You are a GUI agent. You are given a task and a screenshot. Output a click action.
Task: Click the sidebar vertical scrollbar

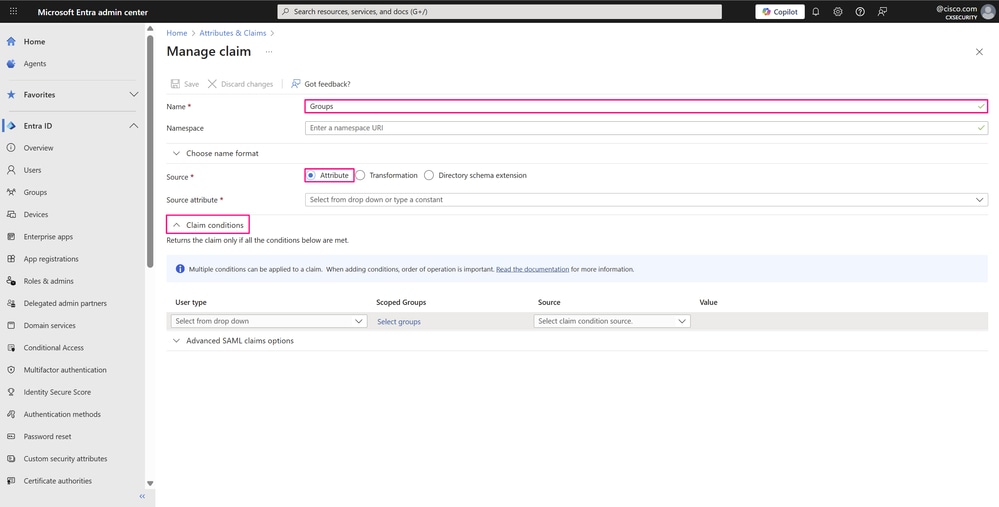pos(150,150)
